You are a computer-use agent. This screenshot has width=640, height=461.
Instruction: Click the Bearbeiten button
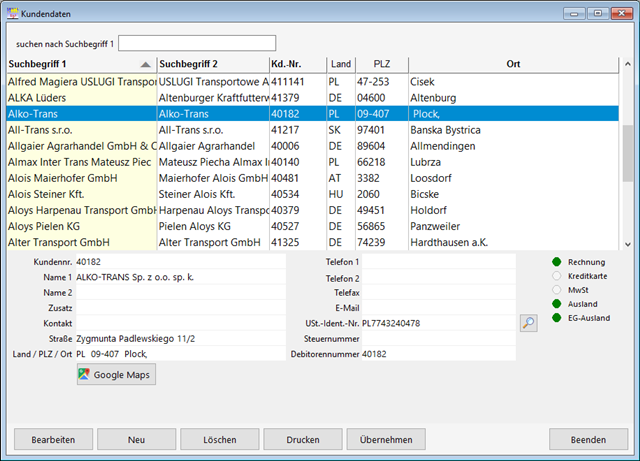[53, 440]
